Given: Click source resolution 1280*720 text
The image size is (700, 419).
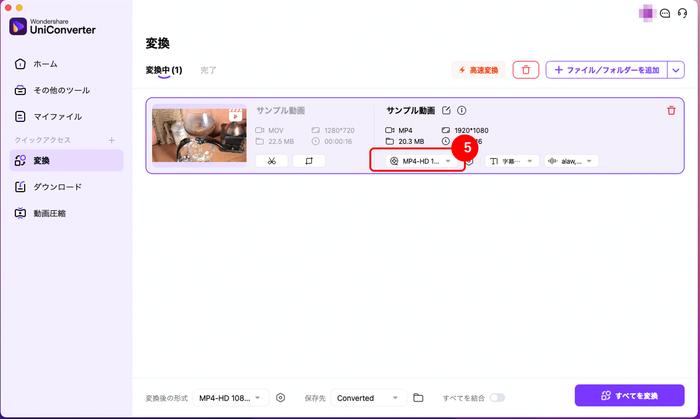Looking at the screenshot, I should tap(339, 130).
